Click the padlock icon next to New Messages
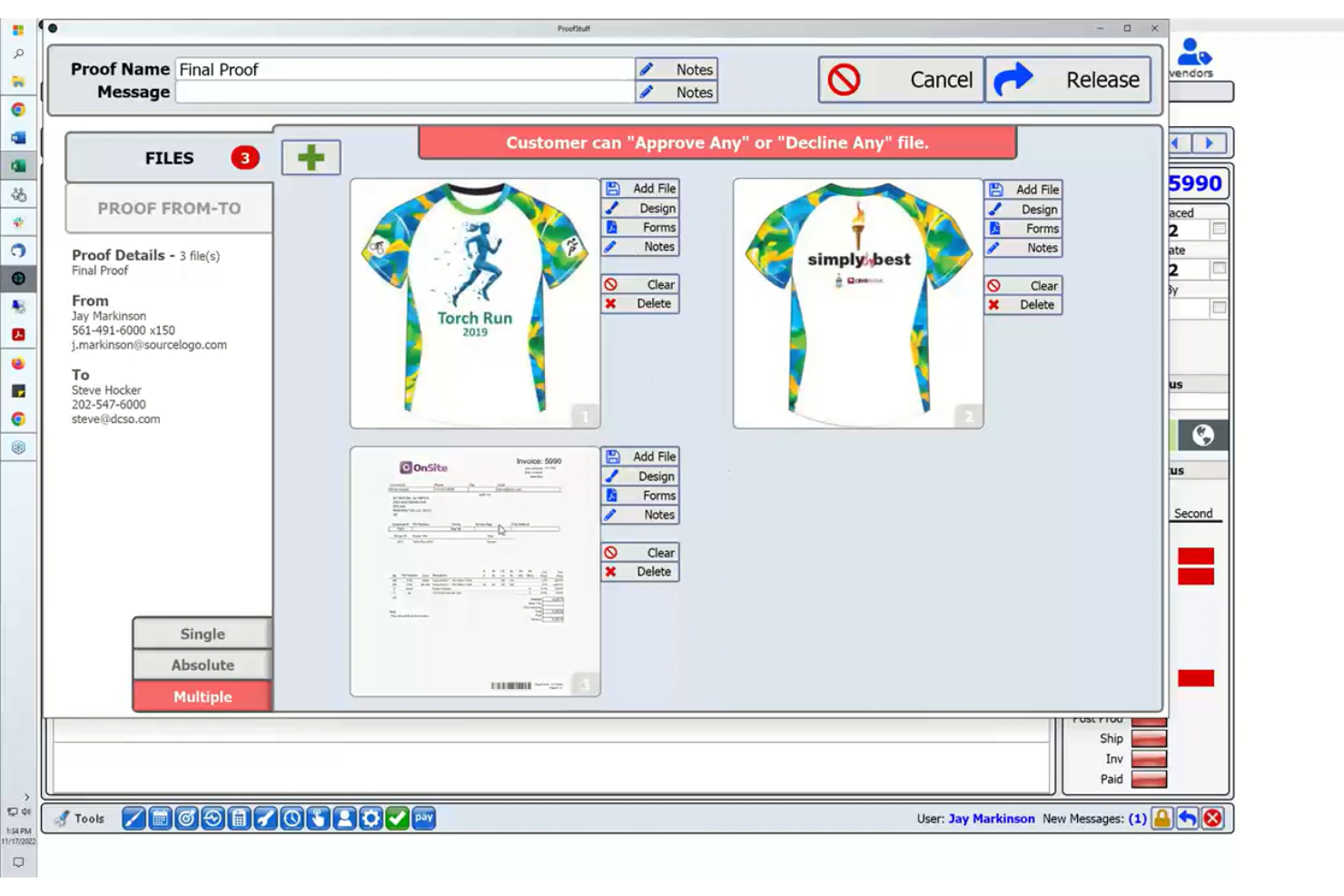The height and width of the screenshot is (896, 1344). click(1160, 819)
